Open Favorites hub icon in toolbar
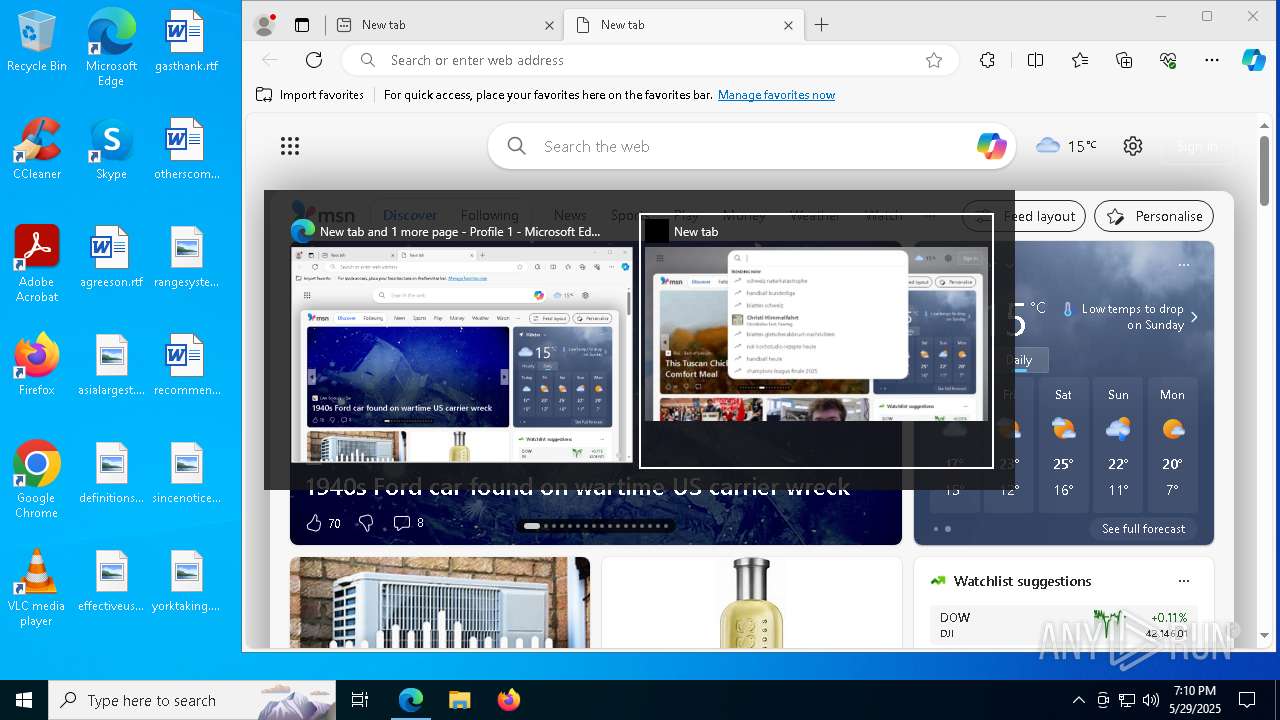The width and height of the screenshot is (1280, 720). [x=1080, y=60]
